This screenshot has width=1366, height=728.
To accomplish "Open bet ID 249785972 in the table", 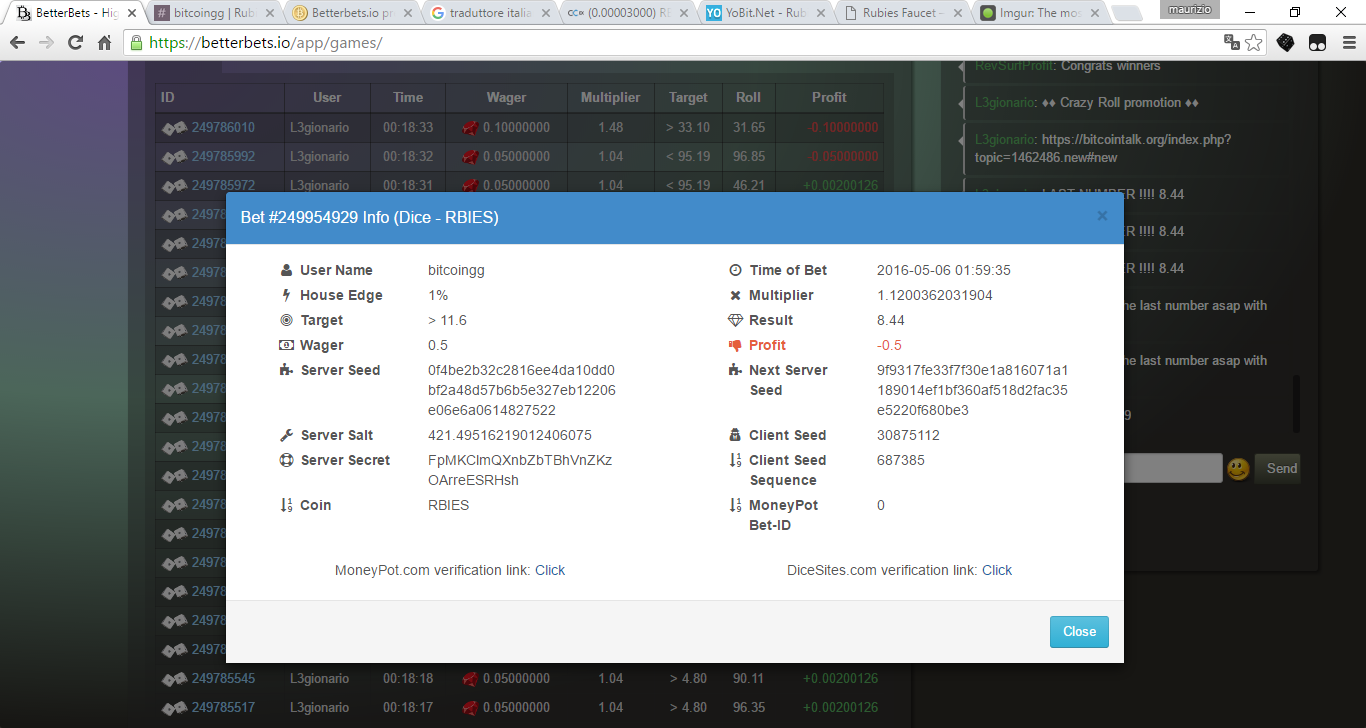I will 223,186.
